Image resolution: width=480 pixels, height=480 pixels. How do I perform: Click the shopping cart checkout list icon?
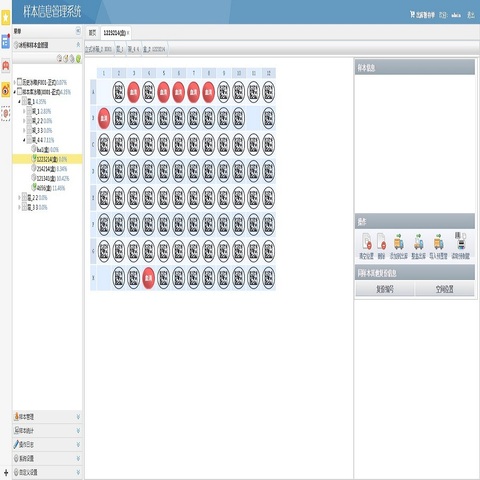412,14
